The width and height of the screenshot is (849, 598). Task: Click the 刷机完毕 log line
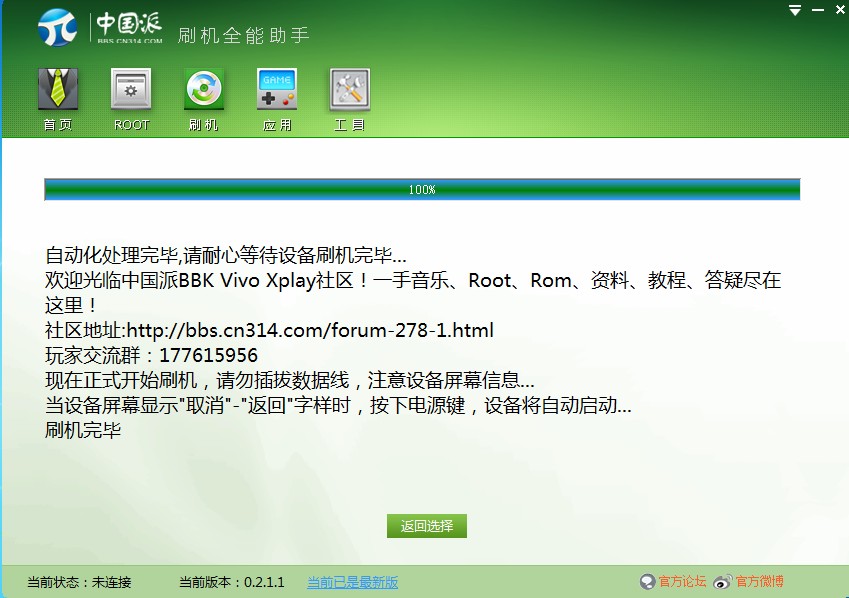pos(83,430)
